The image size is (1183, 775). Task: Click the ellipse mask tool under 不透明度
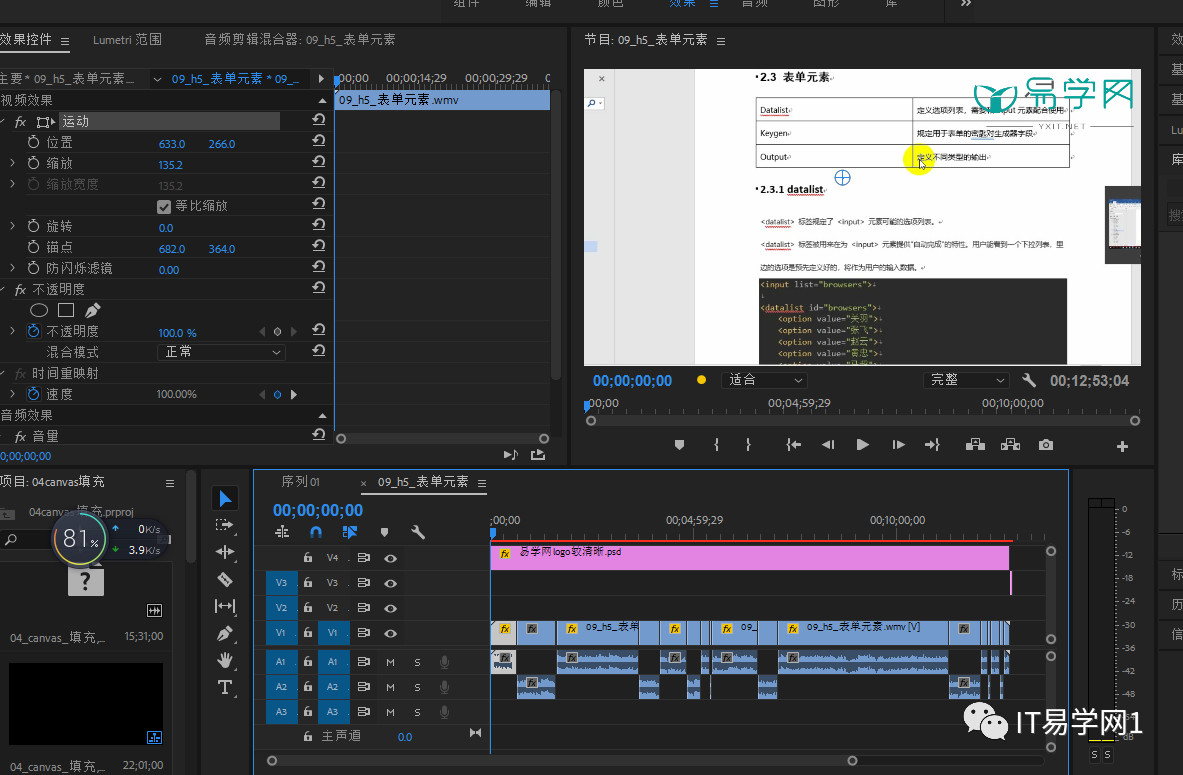[39, 310]
